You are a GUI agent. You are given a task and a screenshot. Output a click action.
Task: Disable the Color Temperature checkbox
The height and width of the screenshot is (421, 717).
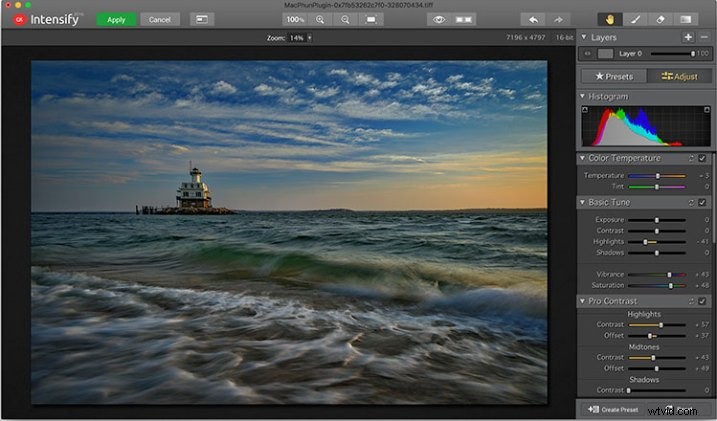point(702,158)
